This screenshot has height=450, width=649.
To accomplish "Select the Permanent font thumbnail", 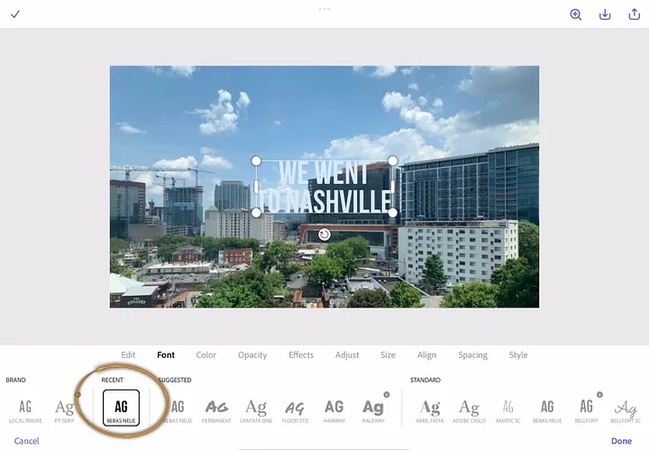I will pos(217,410).
